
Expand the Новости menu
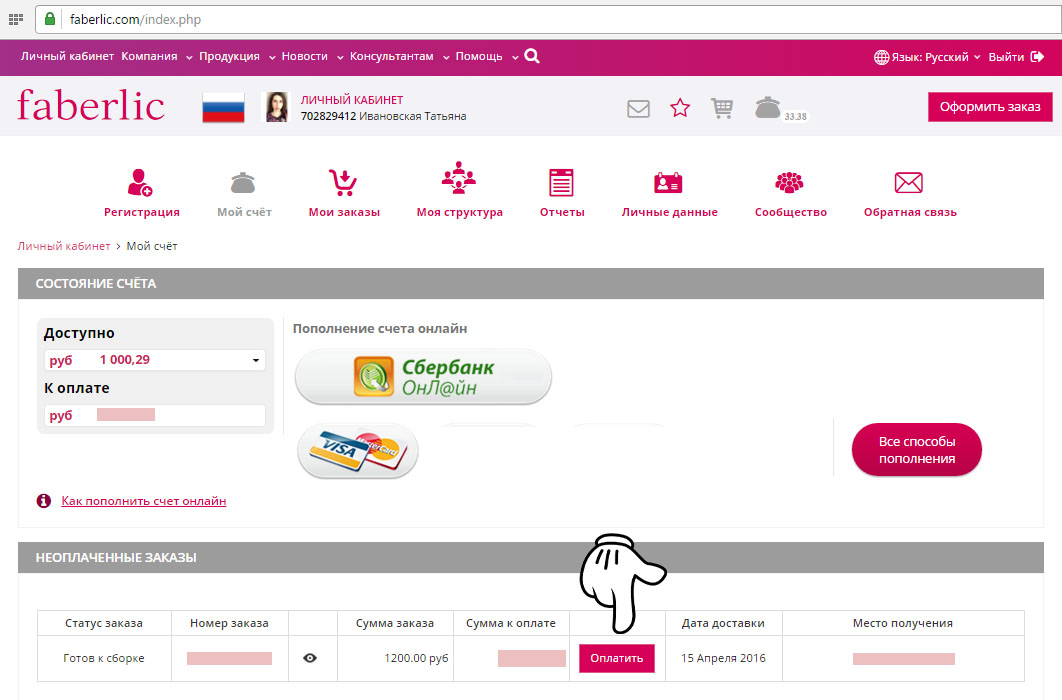click(312, 57)
